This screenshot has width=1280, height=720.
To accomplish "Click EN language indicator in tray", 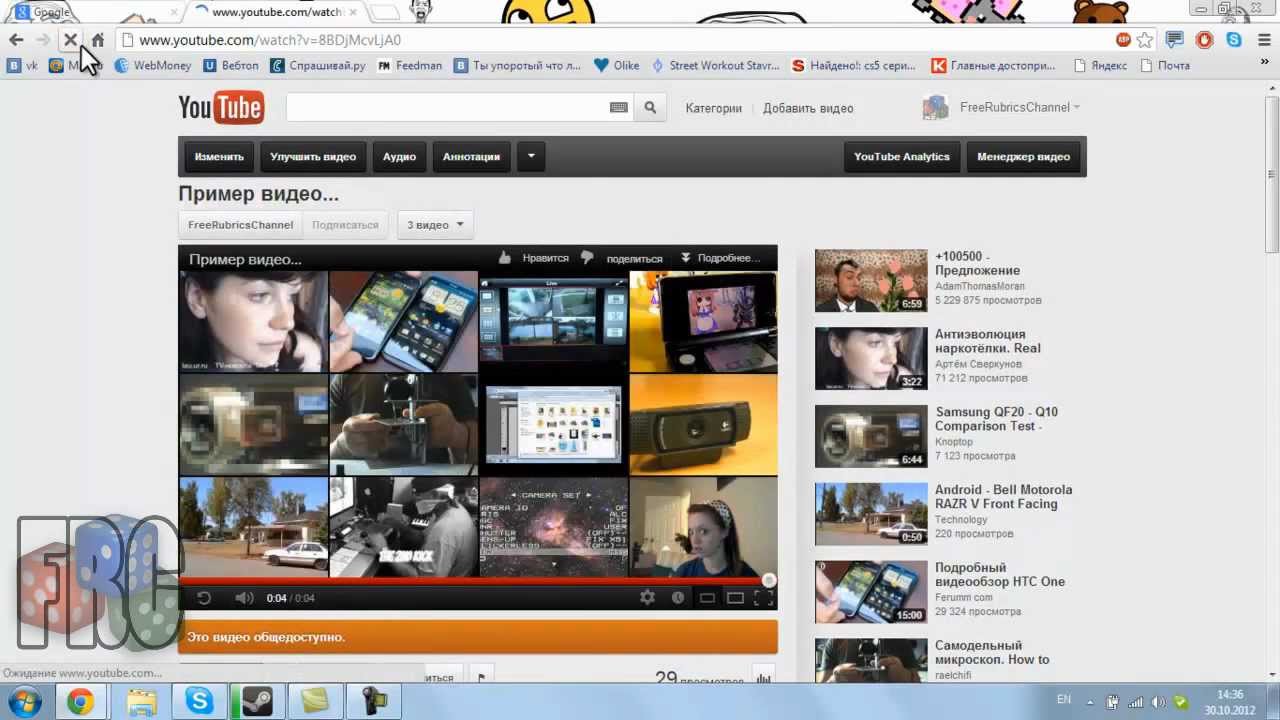I will tap(1064, 700).
